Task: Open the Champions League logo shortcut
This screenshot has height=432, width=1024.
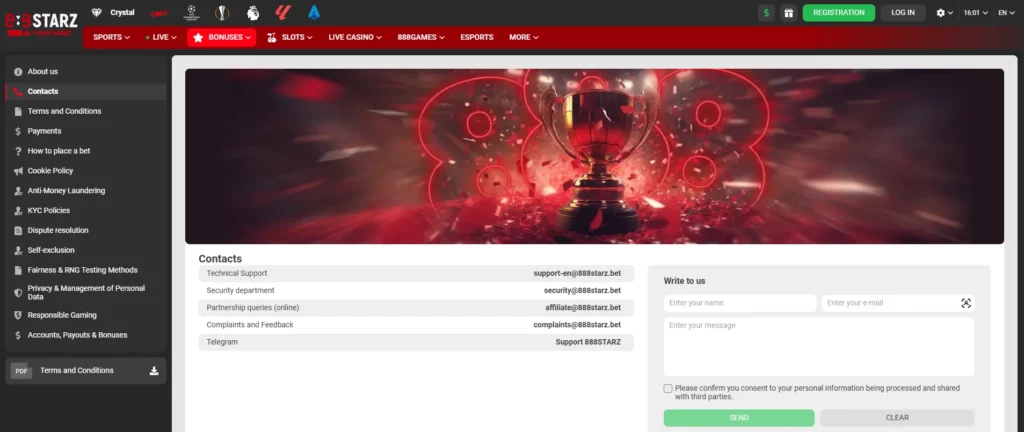Action: click(191, 12)
